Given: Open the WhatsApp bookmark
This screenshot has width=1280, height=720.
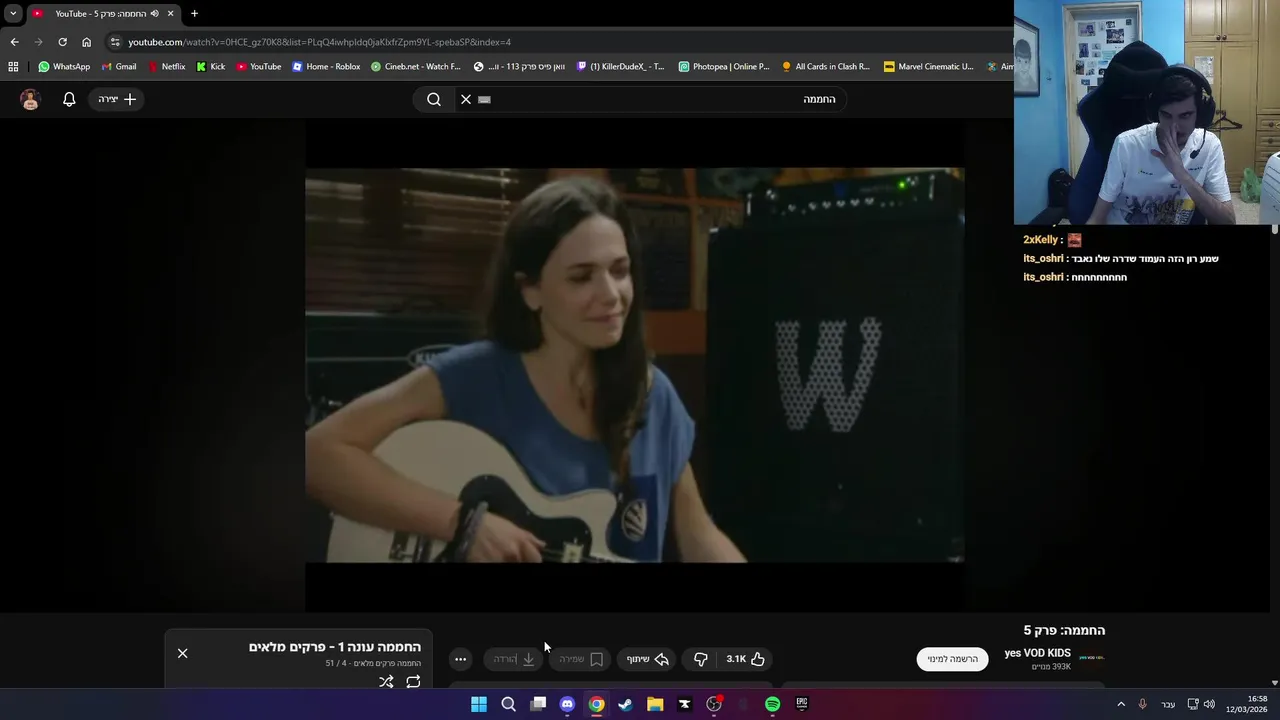Looking at the screenshot, I should pos(64,67).
